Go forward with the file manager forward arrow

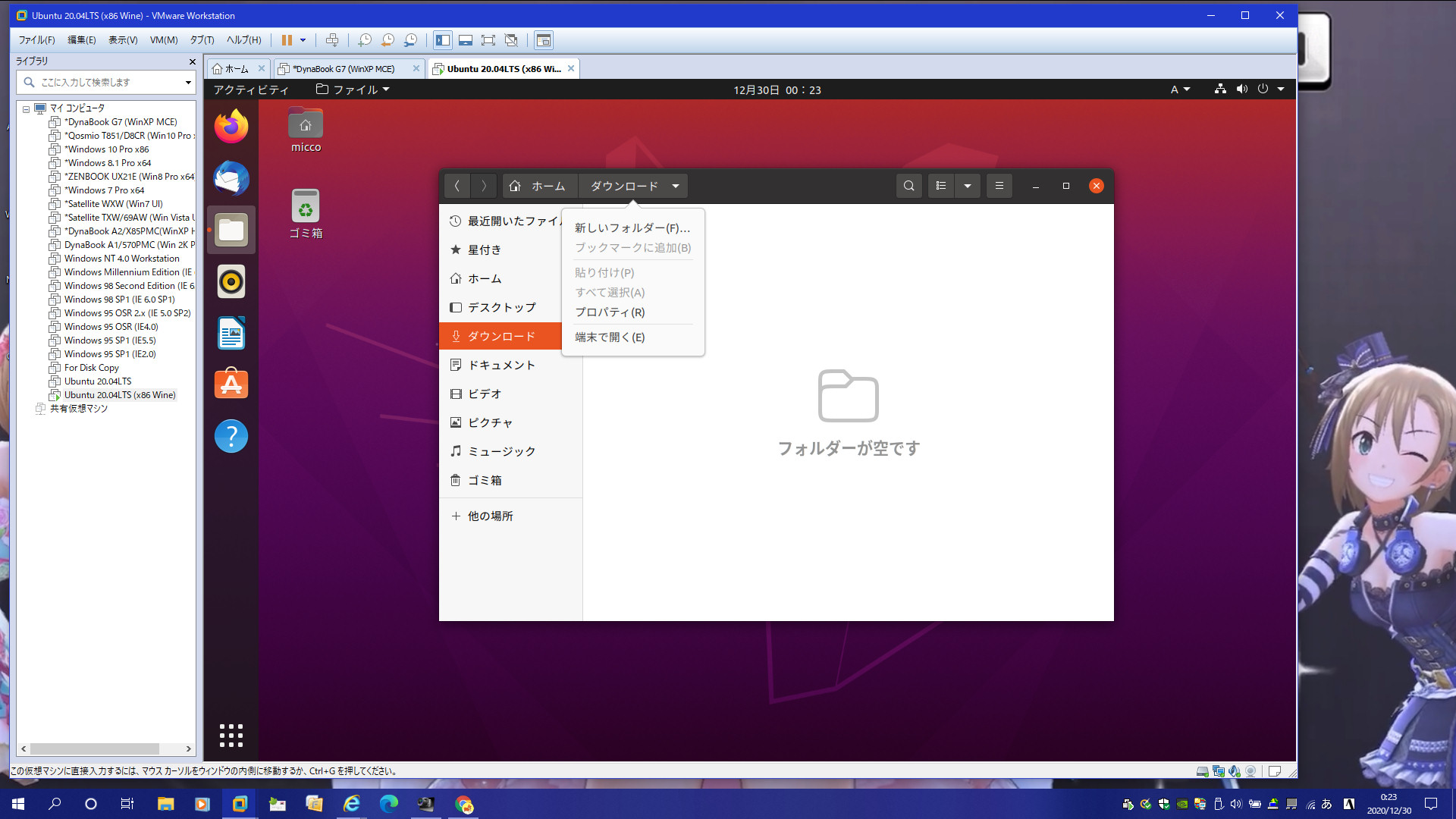484,186
